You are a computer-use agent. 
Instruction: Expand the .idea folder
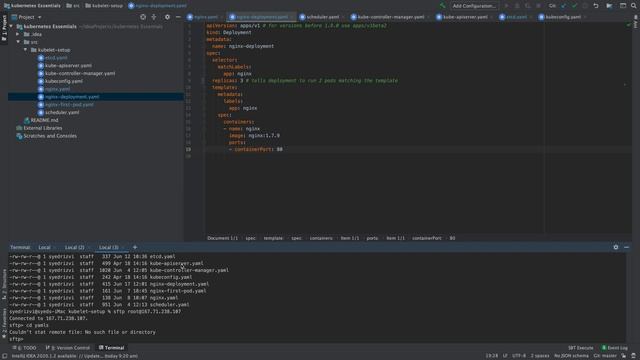(18, 34)
